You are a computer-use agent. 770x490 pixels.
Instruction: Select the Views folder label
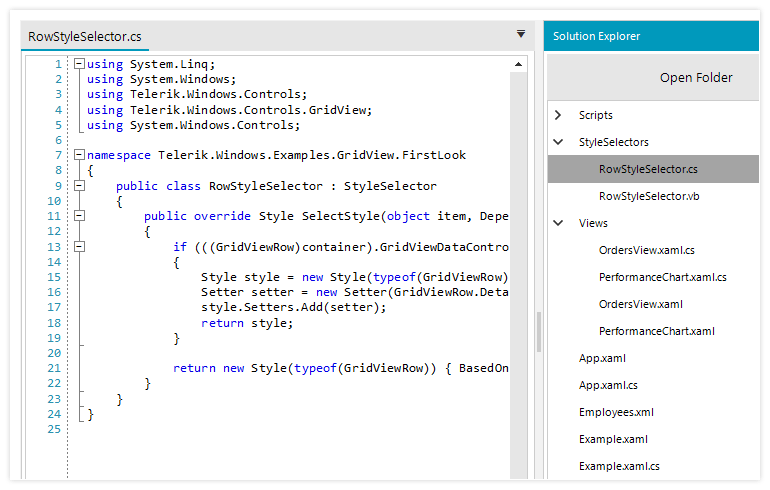(x=593, y=223)
